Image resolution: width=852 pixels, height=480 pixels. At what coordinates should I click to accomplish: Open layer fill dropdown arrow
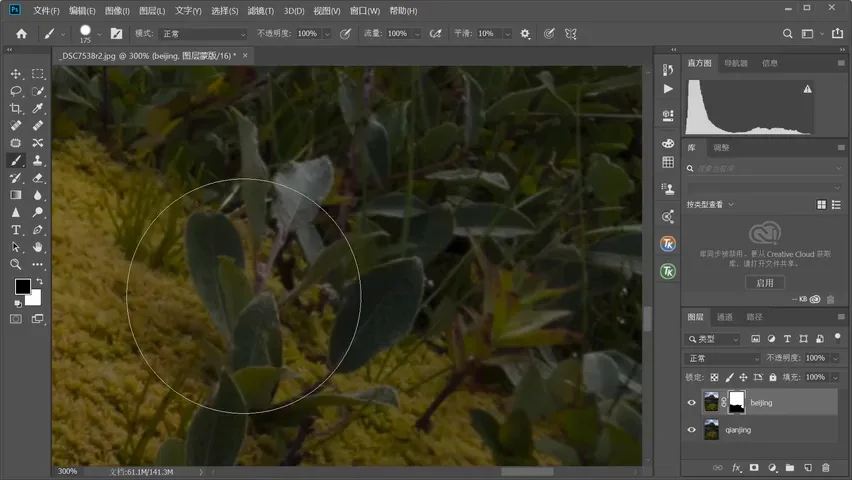click(835, 377)
